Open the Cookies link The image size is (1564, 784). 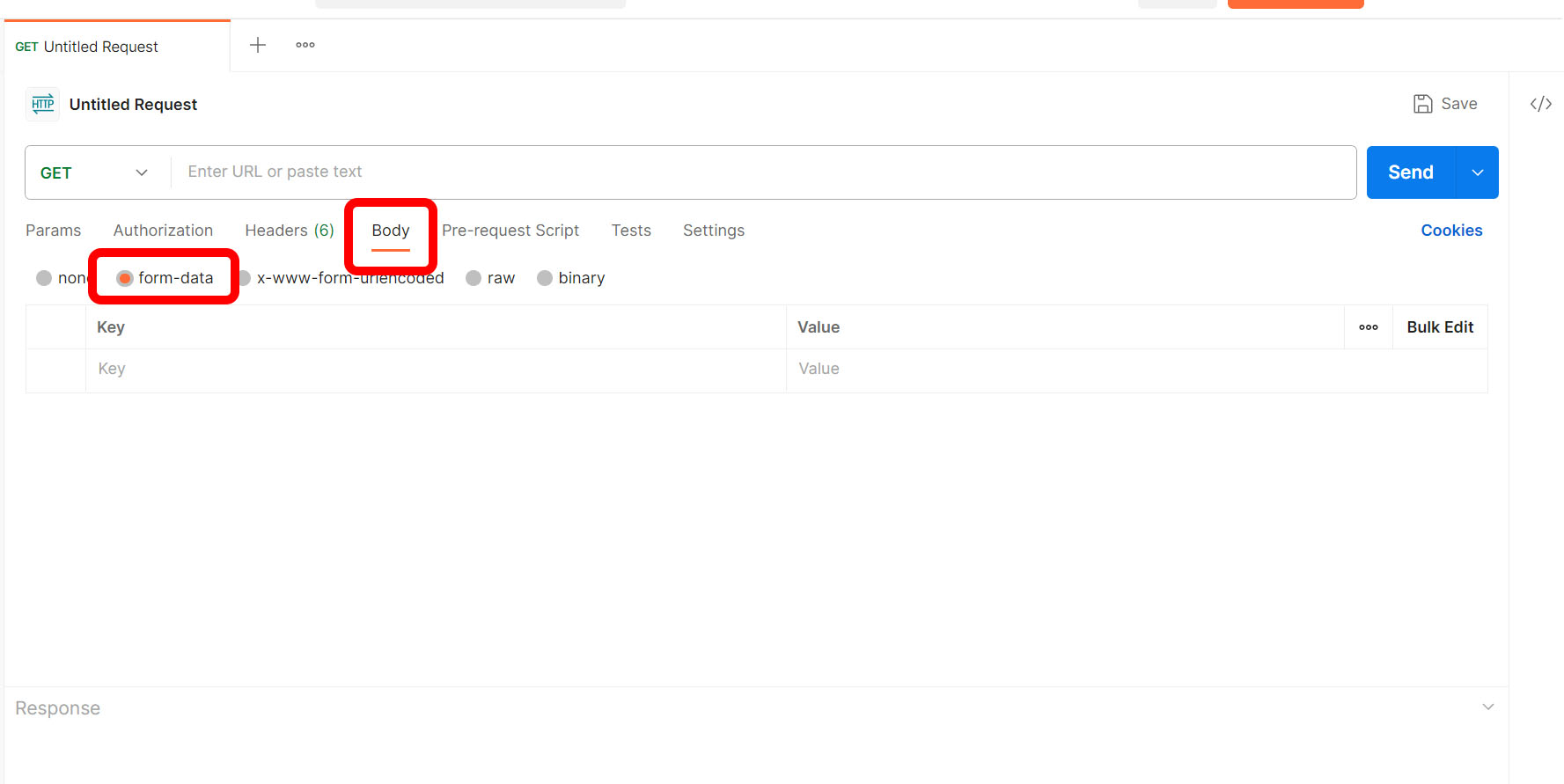1451,231
